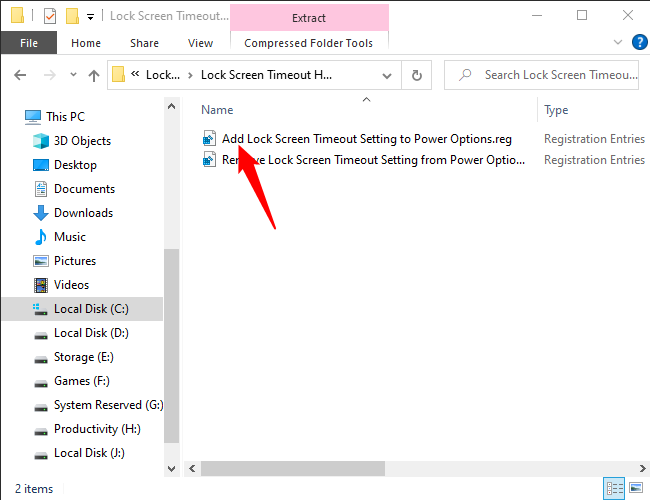
Task: Switch to details view button
Action: [615, 489]
